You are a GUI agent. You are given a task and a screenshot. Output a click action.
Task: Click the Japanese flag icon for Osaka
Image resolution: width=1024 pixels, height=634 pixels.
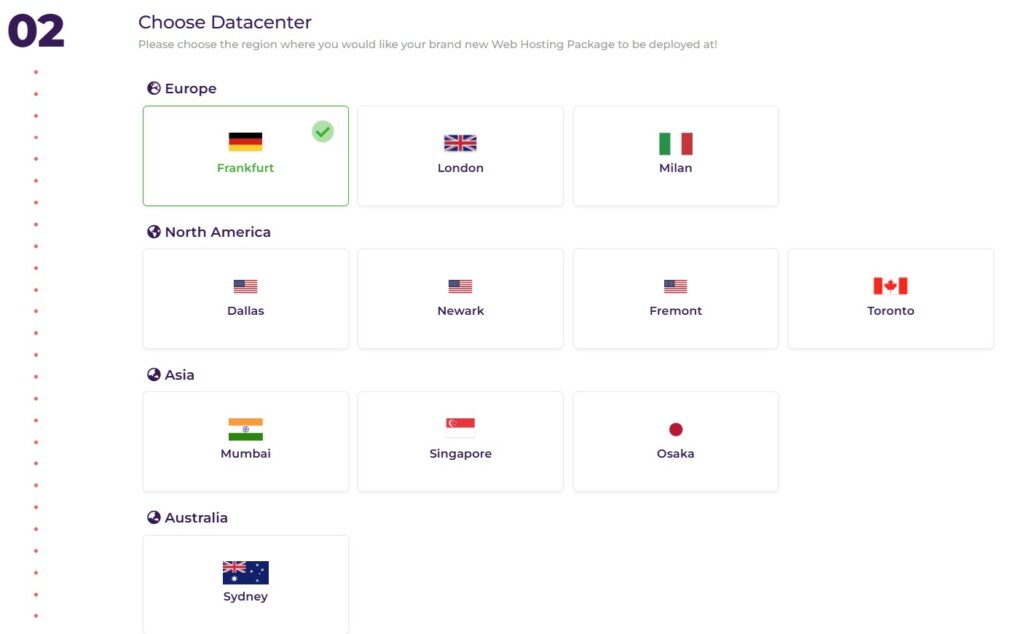pyautogui.click(x=675, y=429)
